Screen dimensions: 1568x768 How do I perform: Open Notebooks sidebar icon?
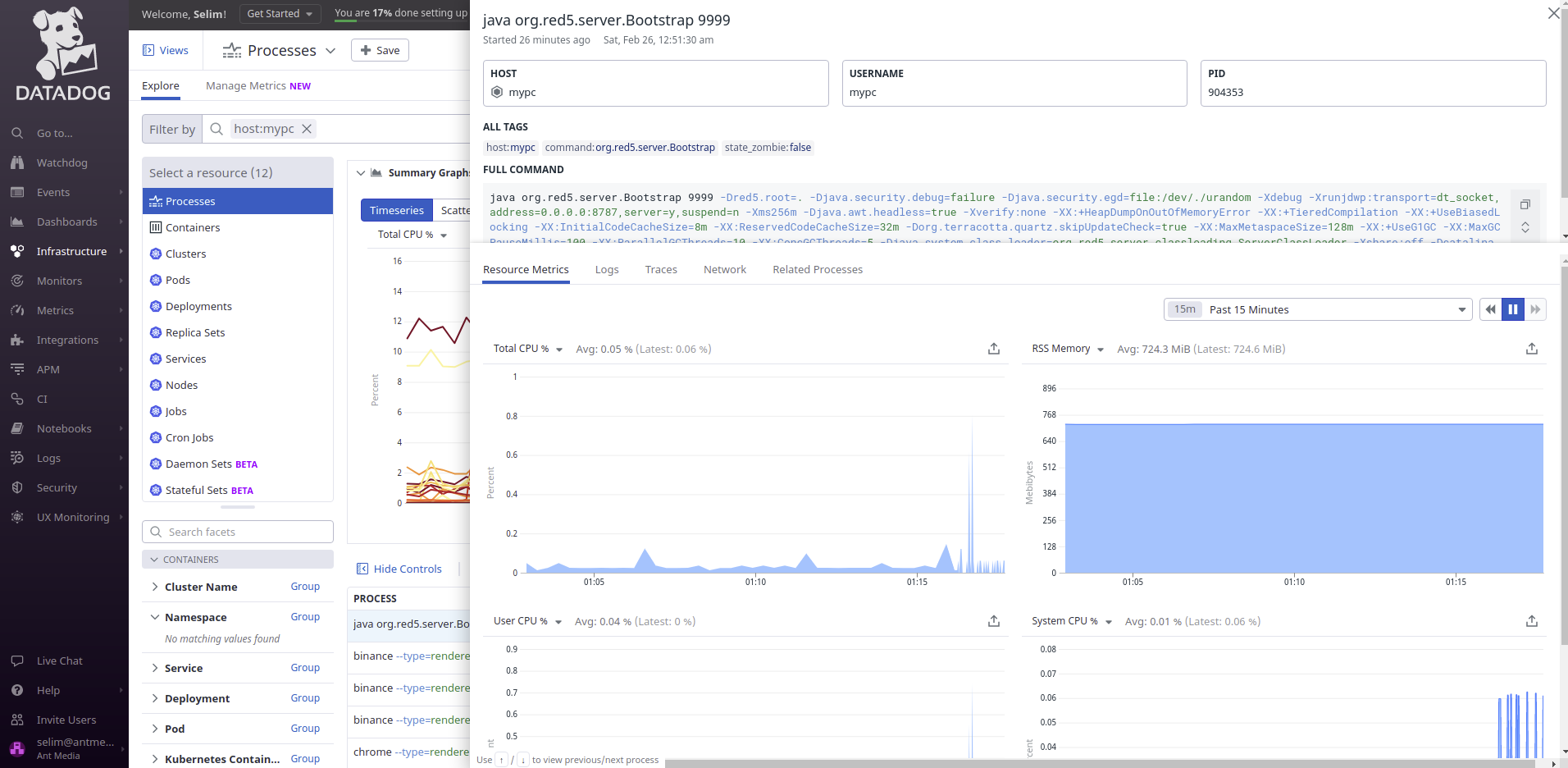pos(17,428)
